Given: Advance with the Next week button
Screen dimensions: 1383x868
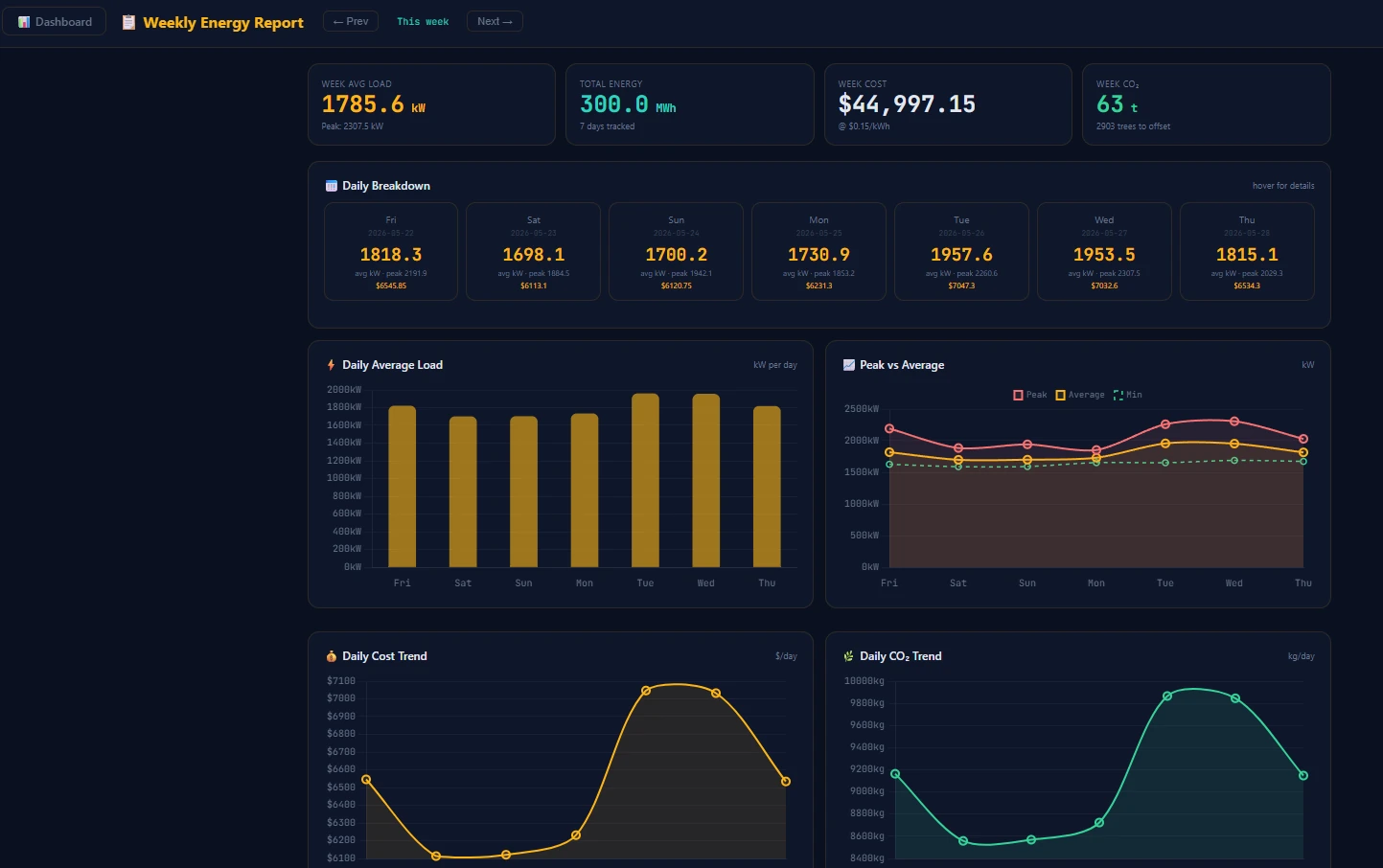Looking at the screenshot, I should coord(495,21).
